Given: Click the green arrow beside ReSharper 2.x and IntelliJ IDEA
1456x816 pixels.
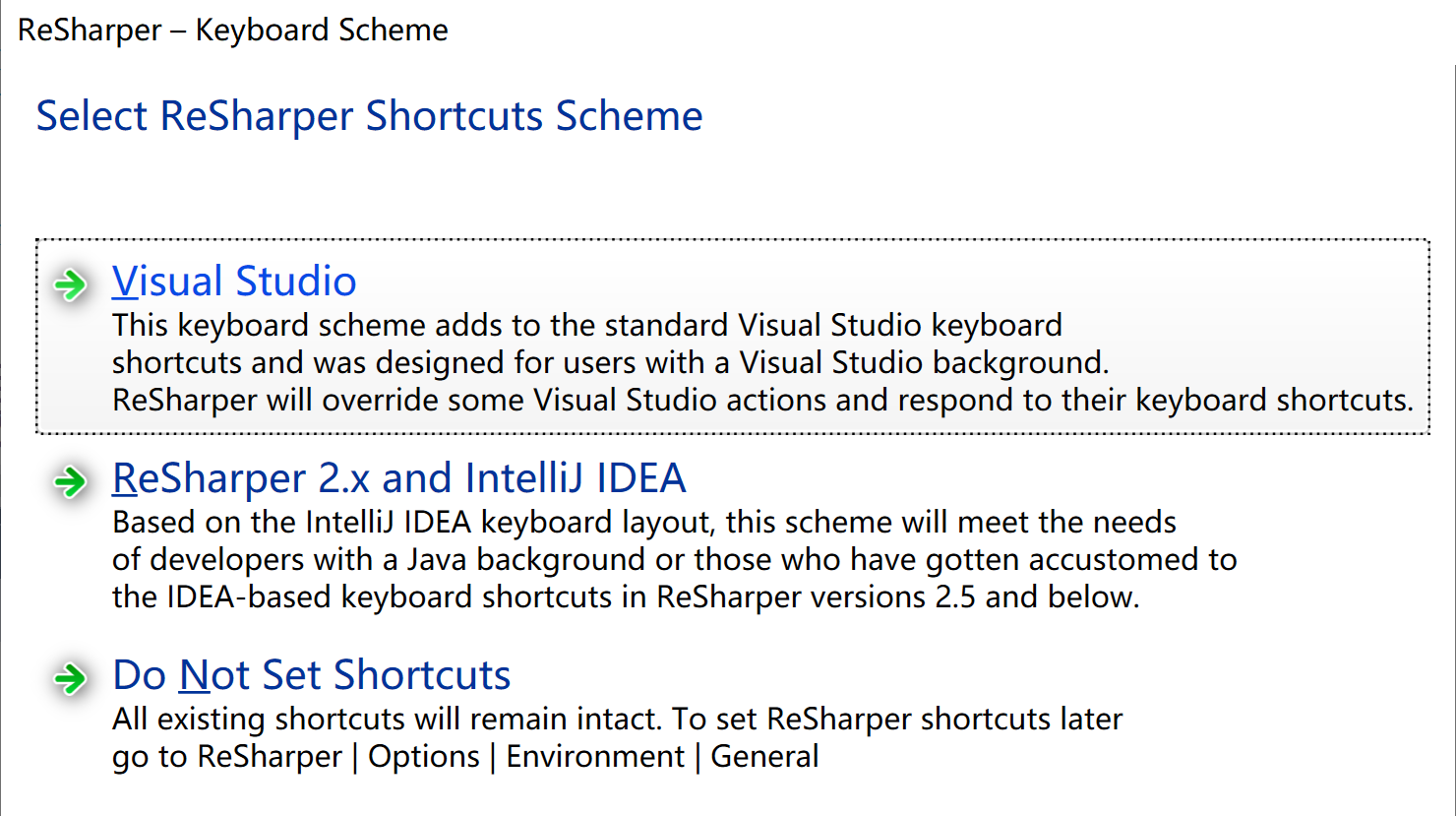Looking at the screenshot, I should [69, 481].
